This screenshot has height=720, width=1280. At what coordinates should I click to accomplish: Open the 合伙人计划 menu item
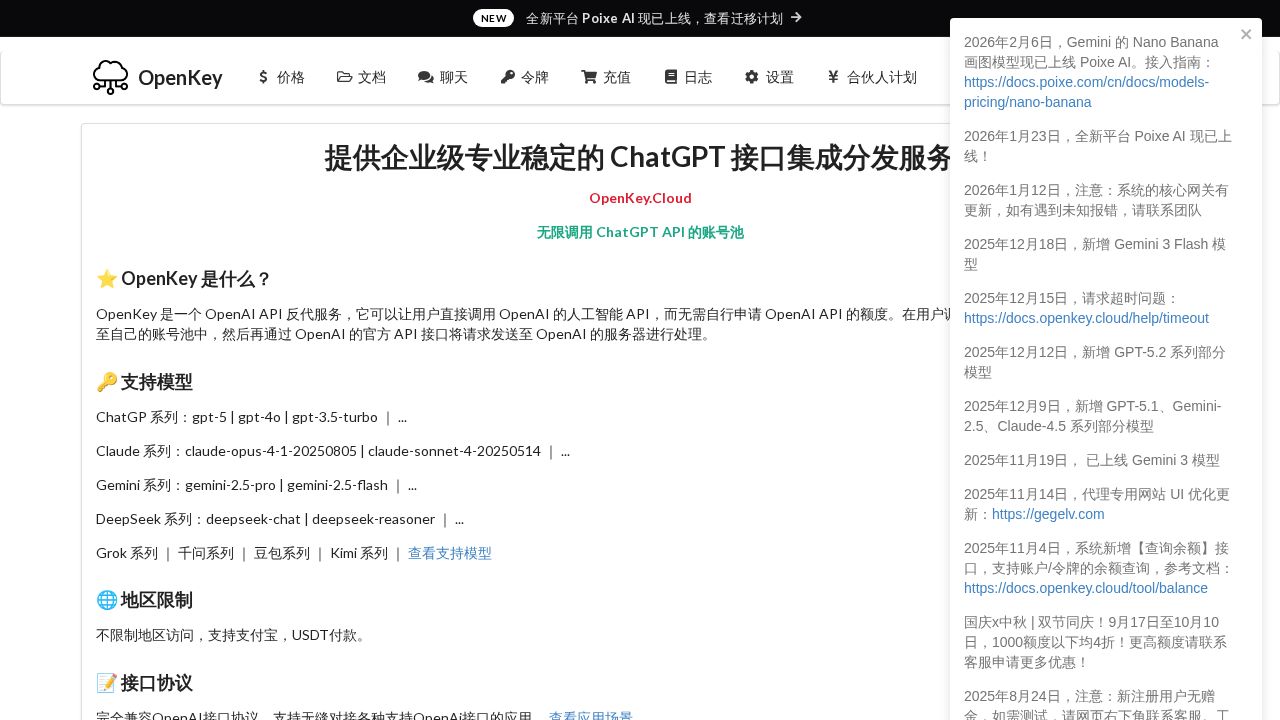pyautogui.click(x=872, y=77)
